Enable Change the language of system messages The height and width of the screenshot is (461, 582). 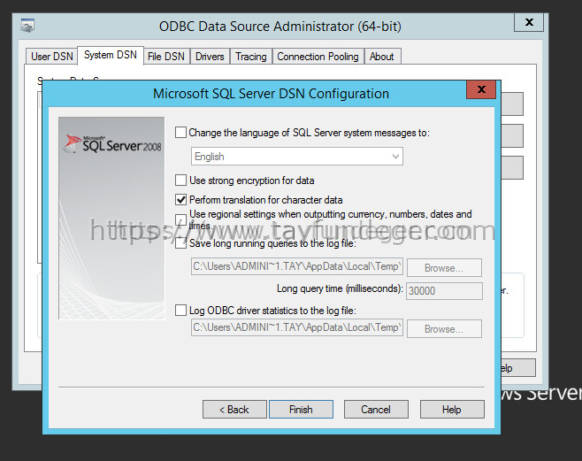pyautogui.click(x=181, y=133)
